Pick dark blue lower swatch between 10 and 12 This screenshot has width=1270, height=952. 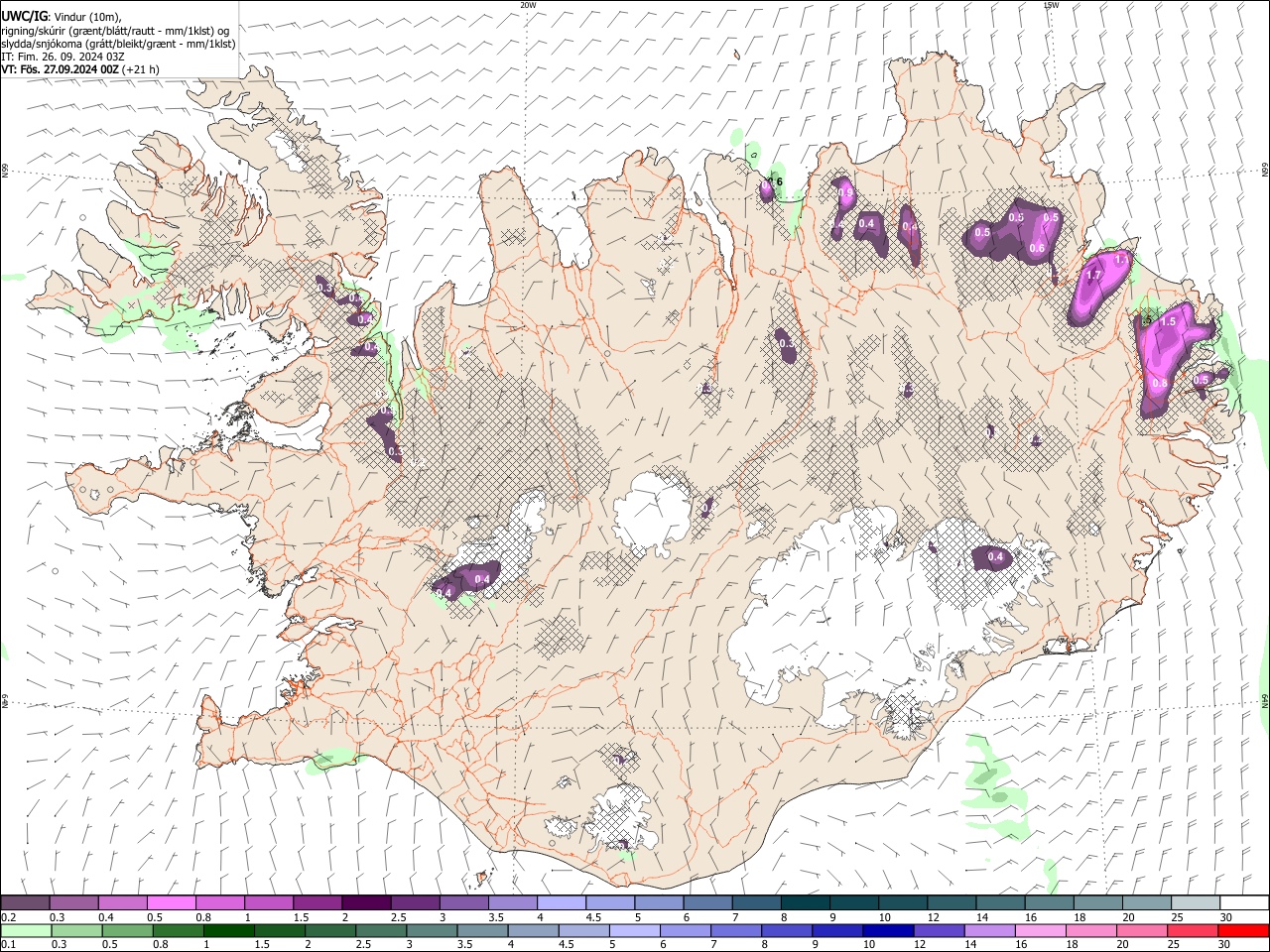pyautogui.click(x=888, y=931)
